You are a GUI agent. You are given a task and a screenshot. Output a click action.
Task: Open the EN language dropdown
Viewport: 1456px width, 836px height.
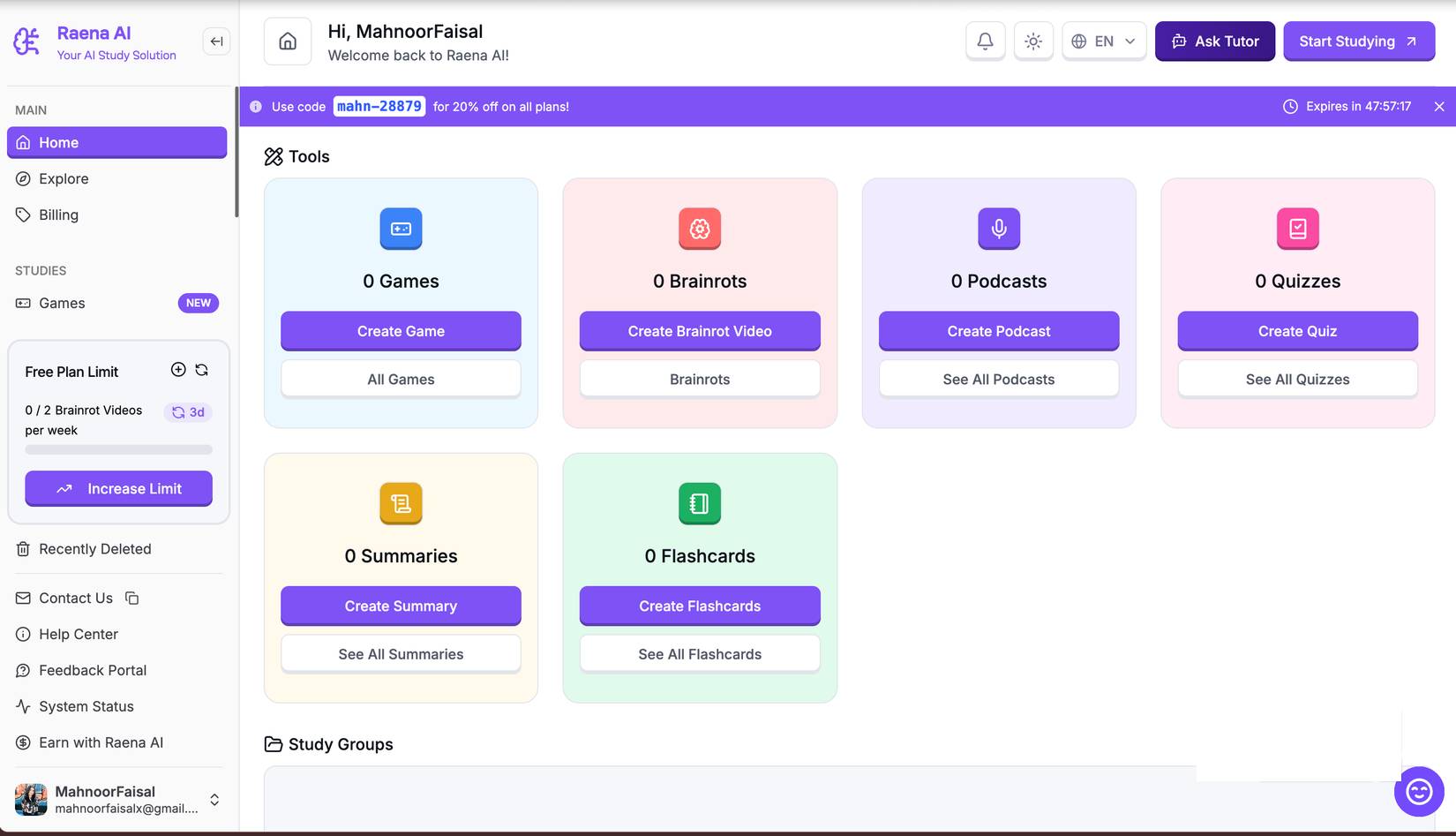[x=1104, y=41]
